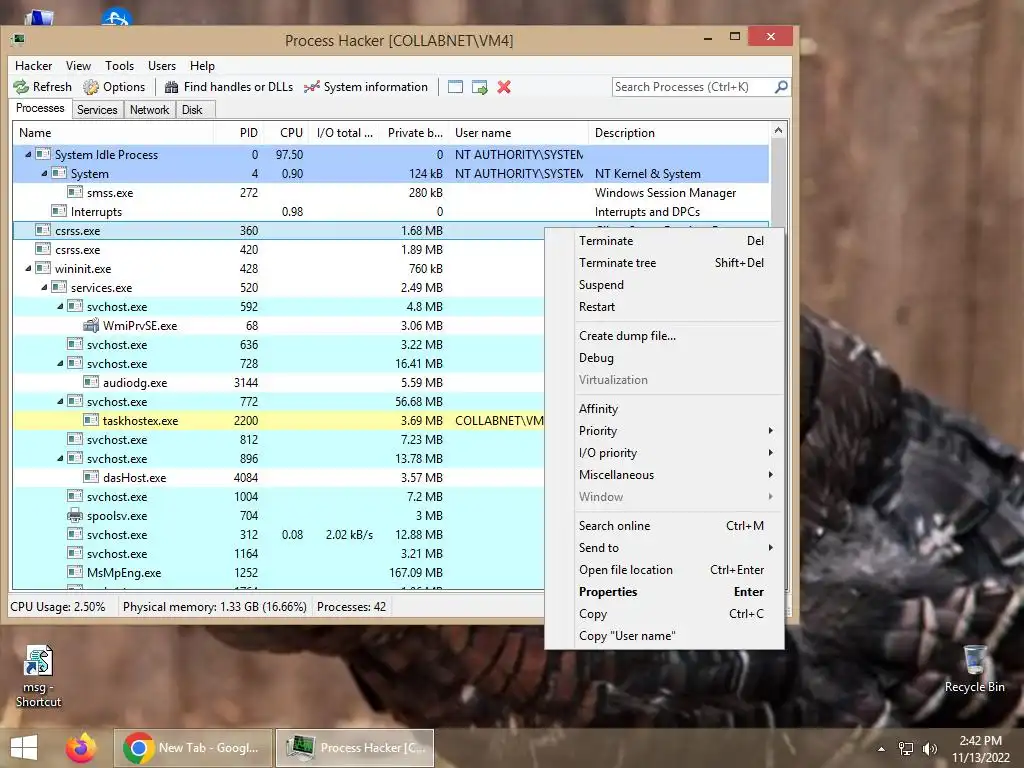This screenshot has width=1024, height=768.
Task: Select the Recycle Bin desktop icon
Action: (x=974, y=669)
